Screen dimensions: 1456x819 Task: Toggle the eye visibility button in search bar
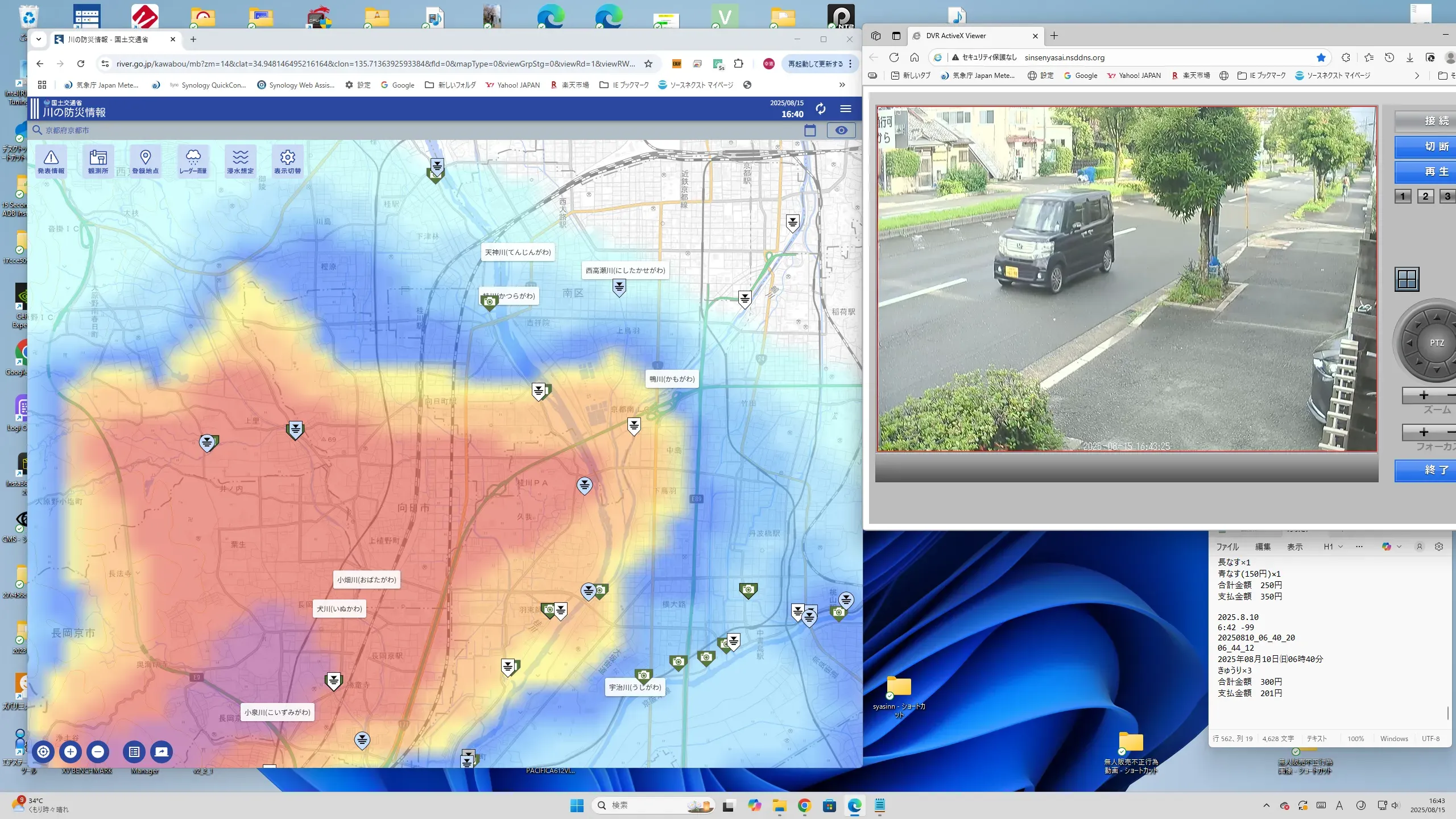(841, 130)
